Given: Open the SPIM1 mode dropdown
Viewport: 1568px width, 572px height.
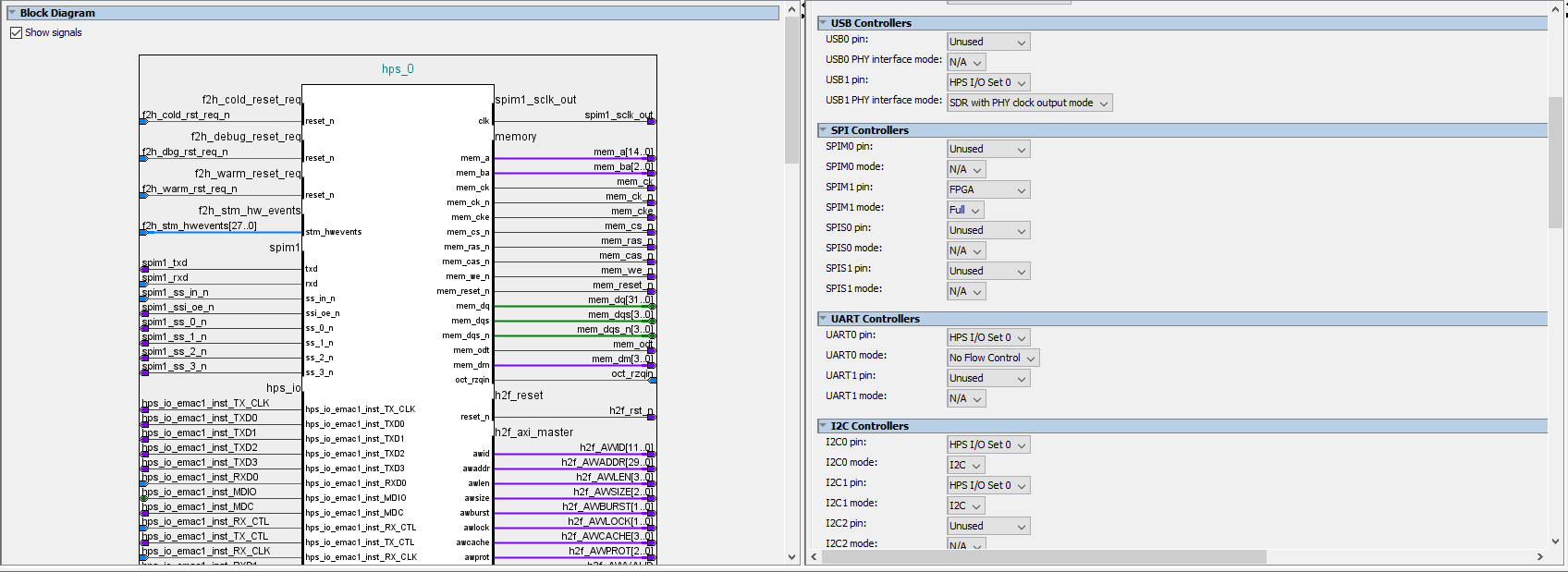Looking at the screenshot, I should pyautogui.click(x=965, y=210).
